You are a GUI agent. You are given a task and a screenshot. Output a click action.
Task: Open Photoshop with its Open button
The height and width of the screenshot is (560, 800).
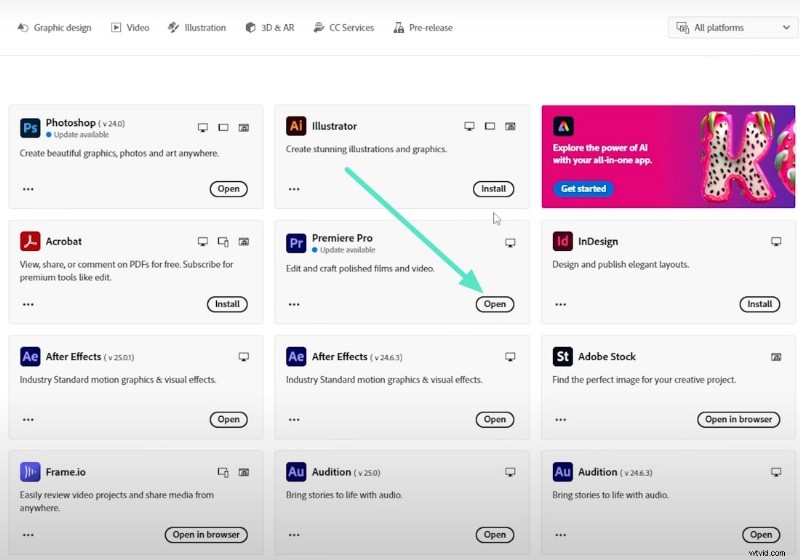229,189
